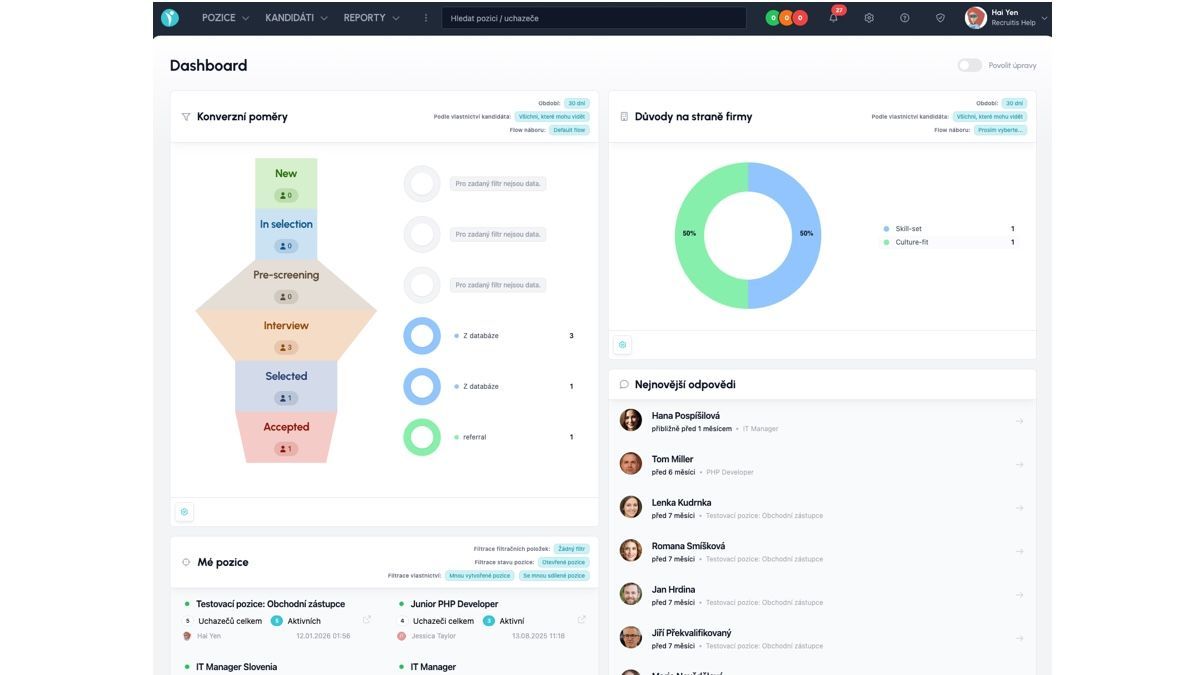Click the green counter badge showing 0

[773, 18]
